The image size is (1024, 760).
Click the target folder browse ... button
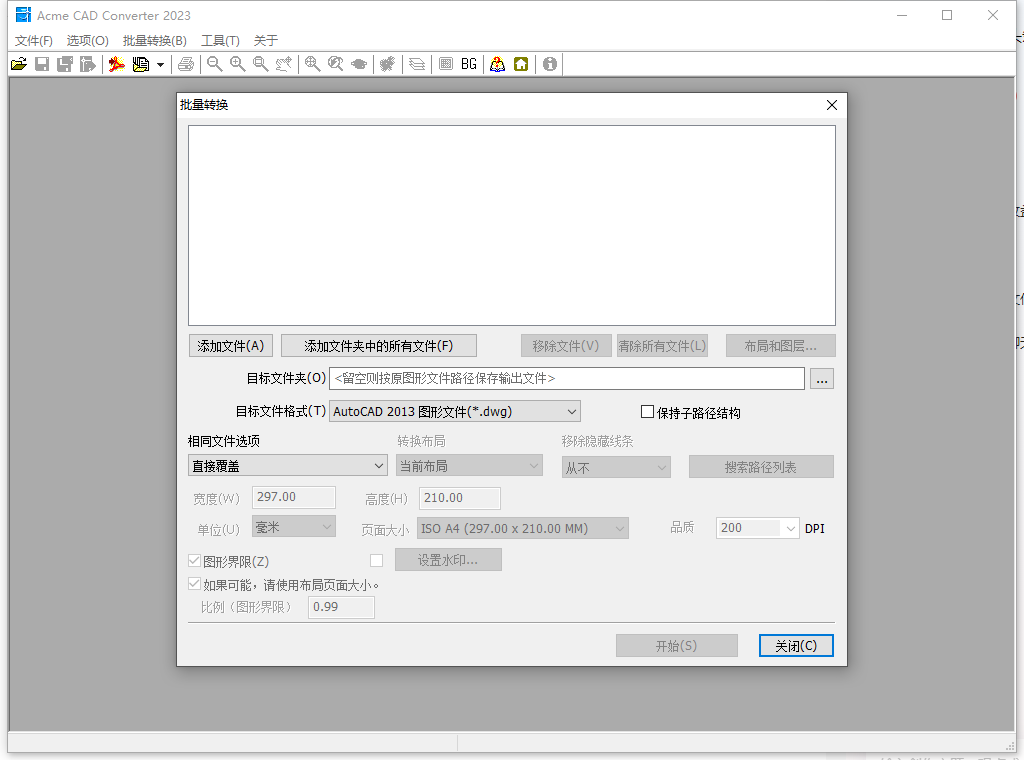coord(822,379)
